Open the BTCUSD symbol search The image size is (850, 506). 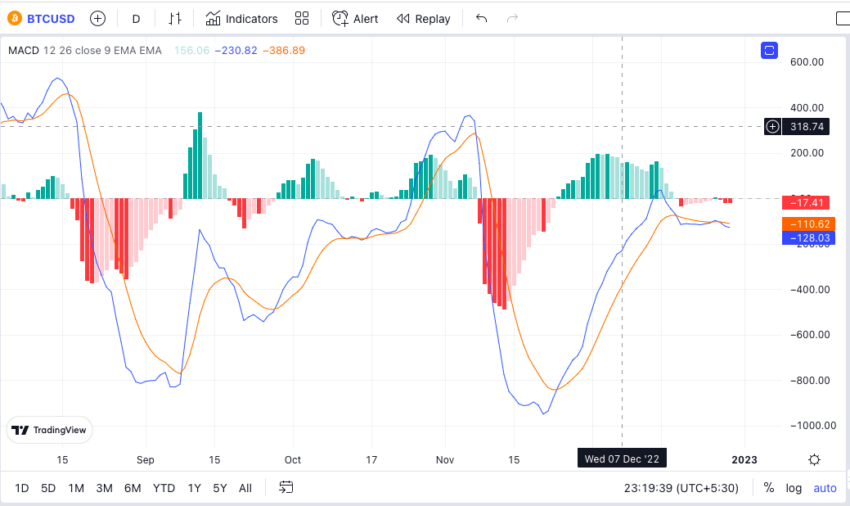41,18
